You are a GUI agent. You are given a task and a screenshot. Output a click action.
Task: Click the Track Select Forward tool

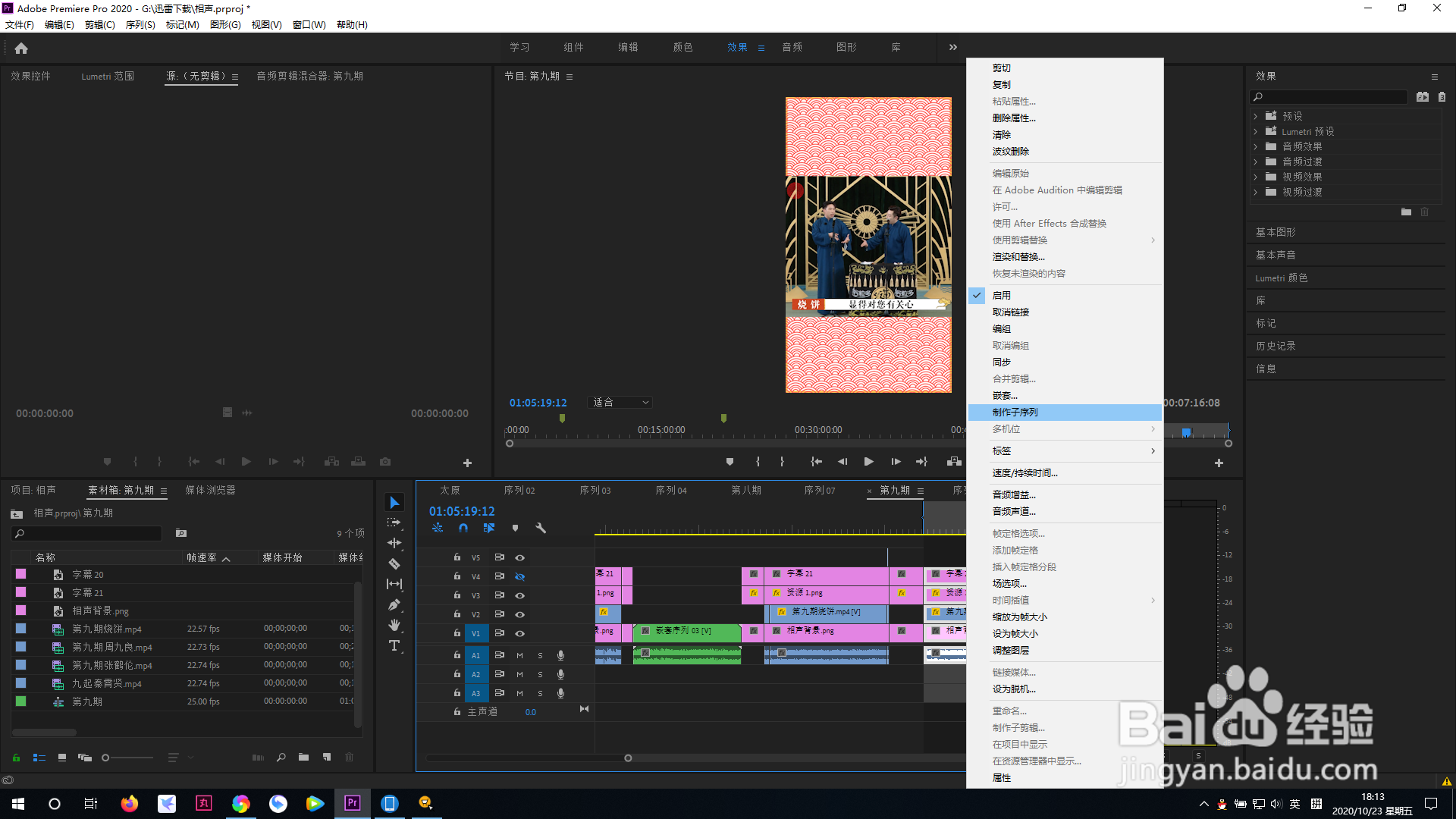coord(394,522)
